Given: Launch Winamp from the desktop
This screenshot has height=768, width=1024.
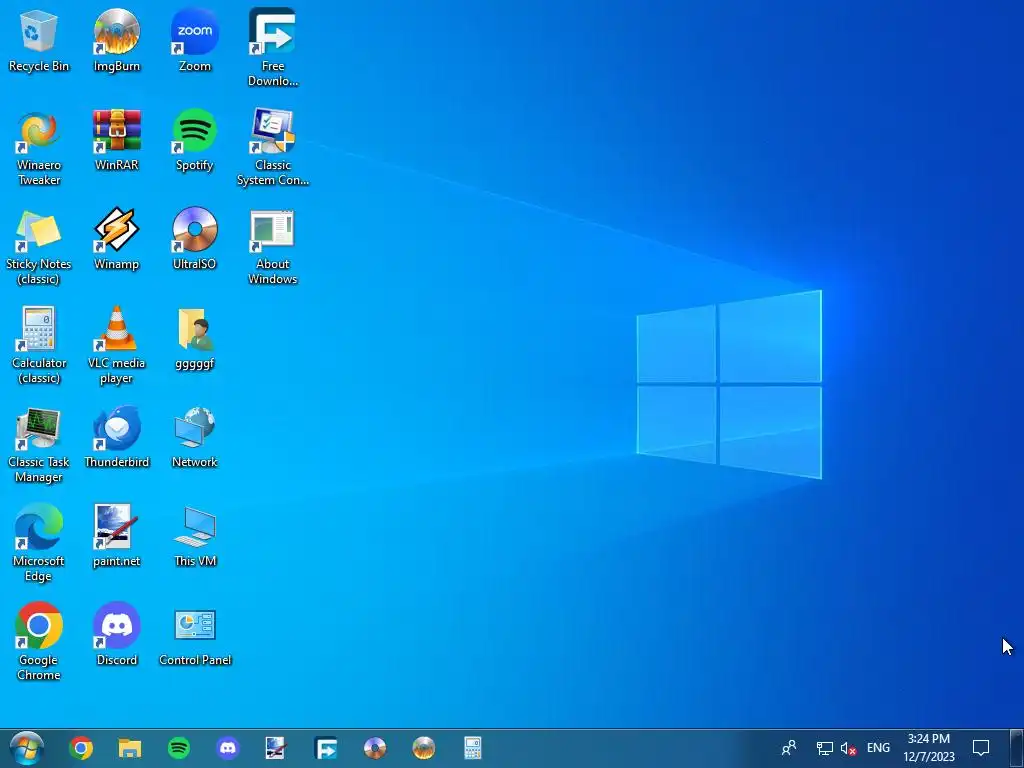Looking at the screenshot, I should pos(116,239).
